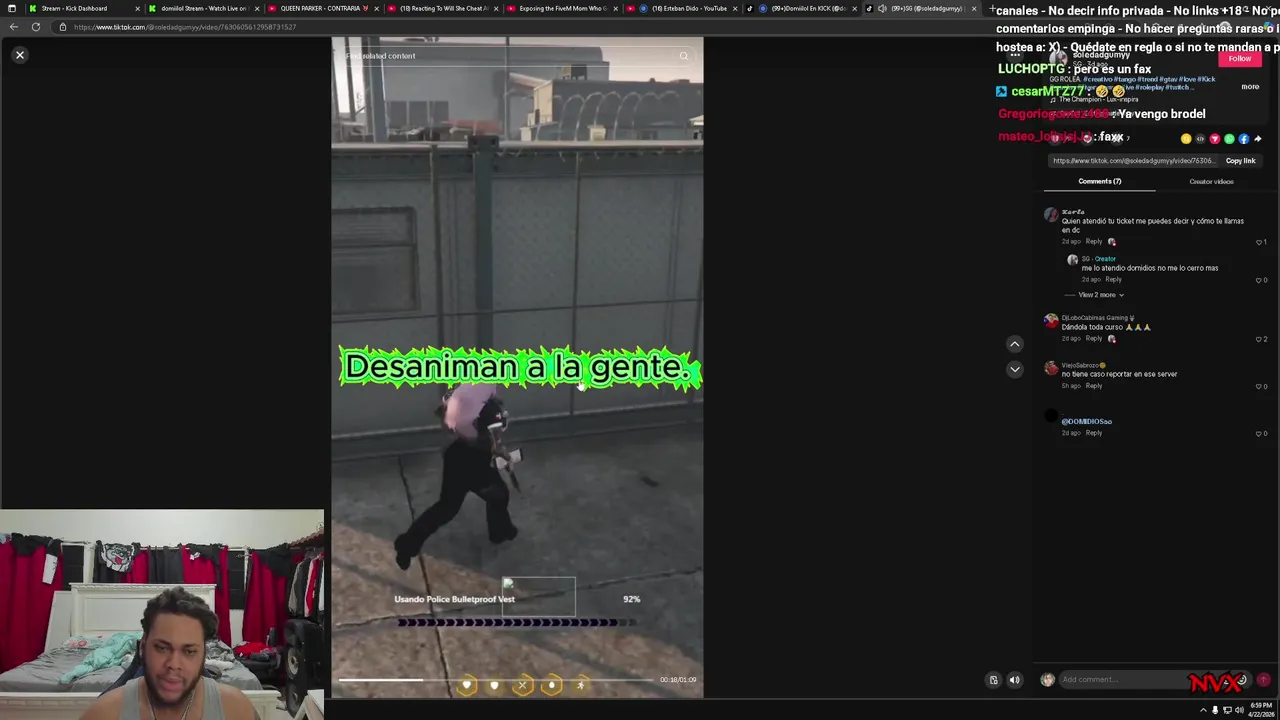Like the 'Dándola toda curso' comment

[x=1261, y=339]
